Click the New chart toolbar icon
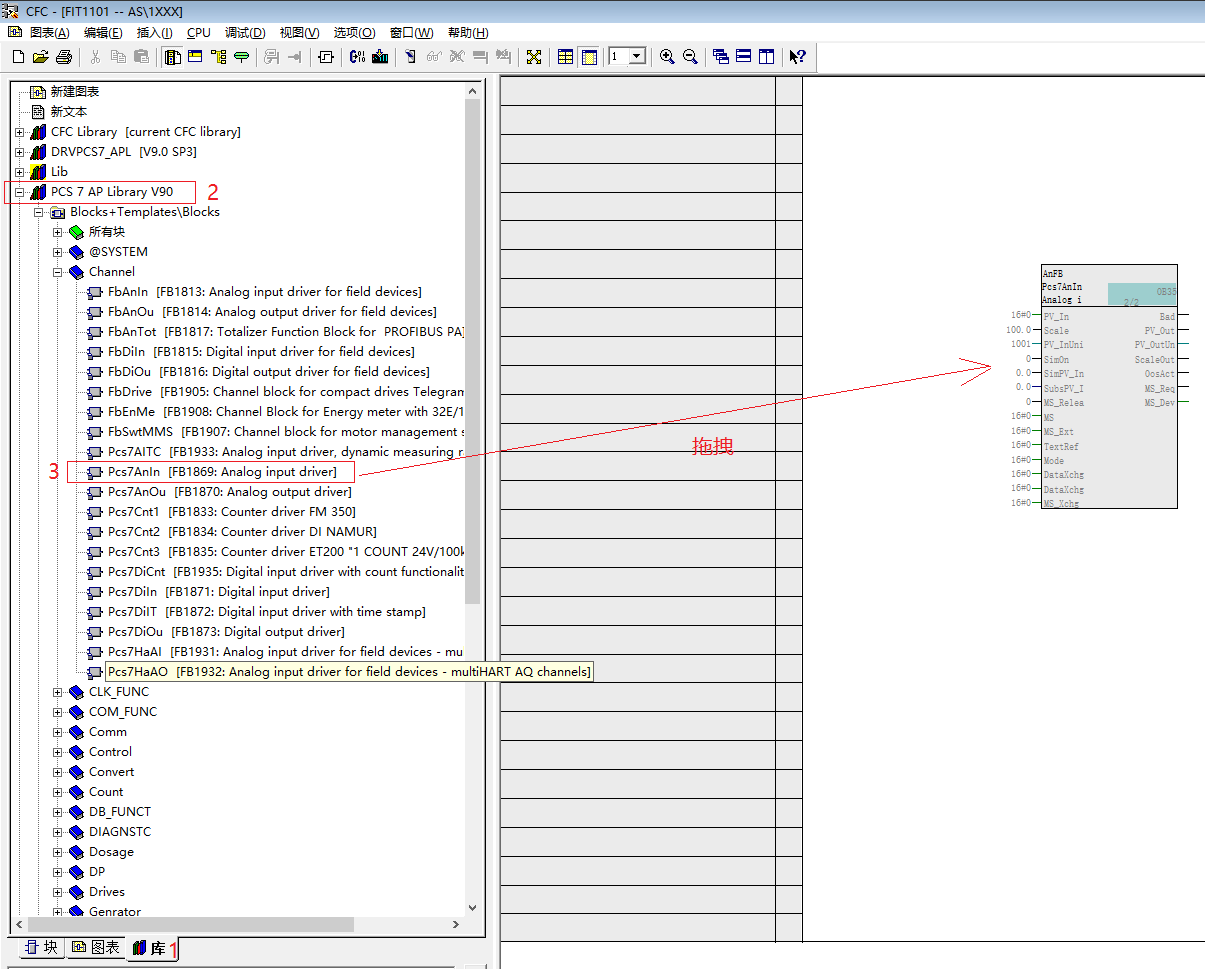Viewport: 1205px width, 969px height. coord(18,57)
